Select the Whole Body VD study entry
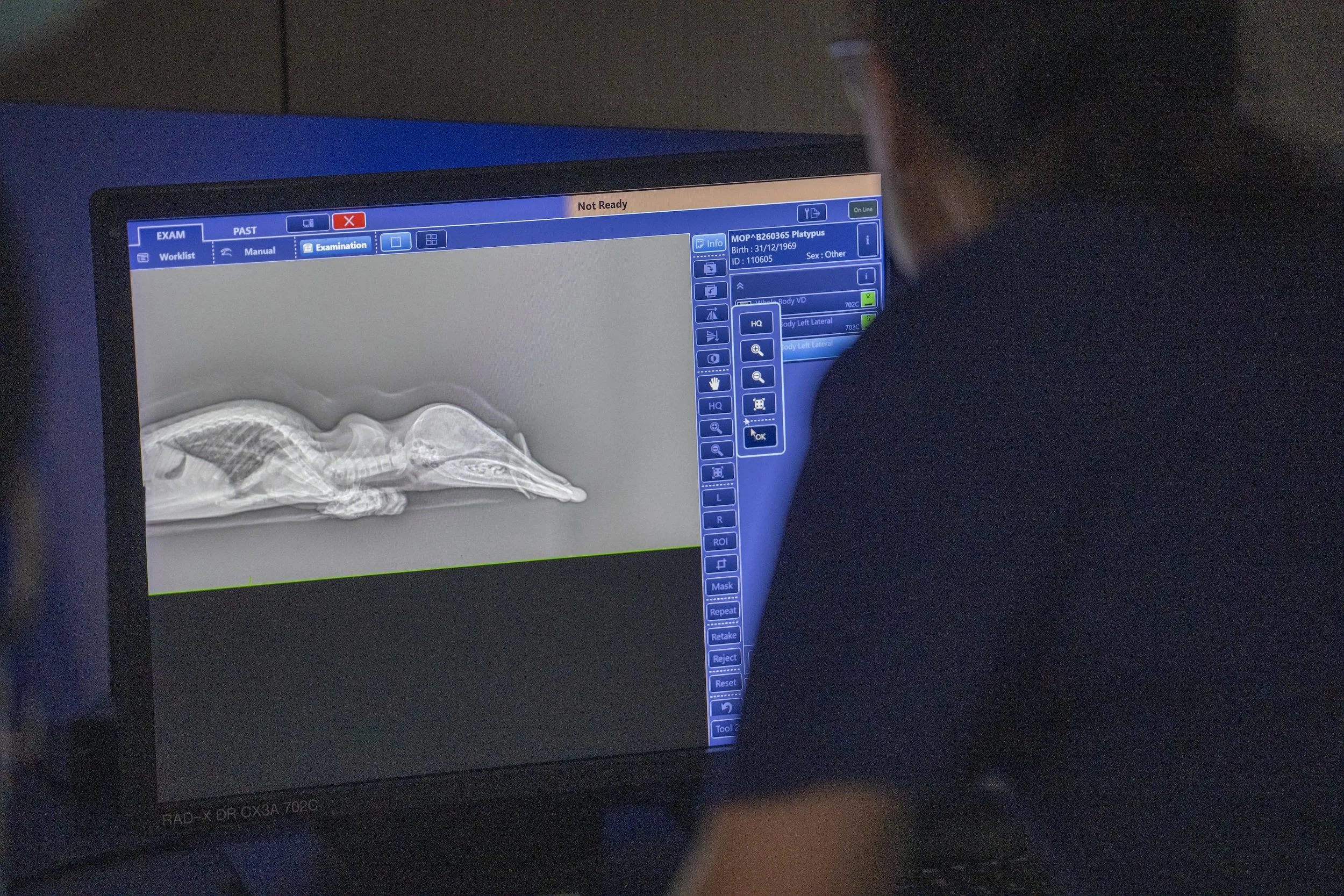This screenshot has width=1344, height=896. coord(800,302)
